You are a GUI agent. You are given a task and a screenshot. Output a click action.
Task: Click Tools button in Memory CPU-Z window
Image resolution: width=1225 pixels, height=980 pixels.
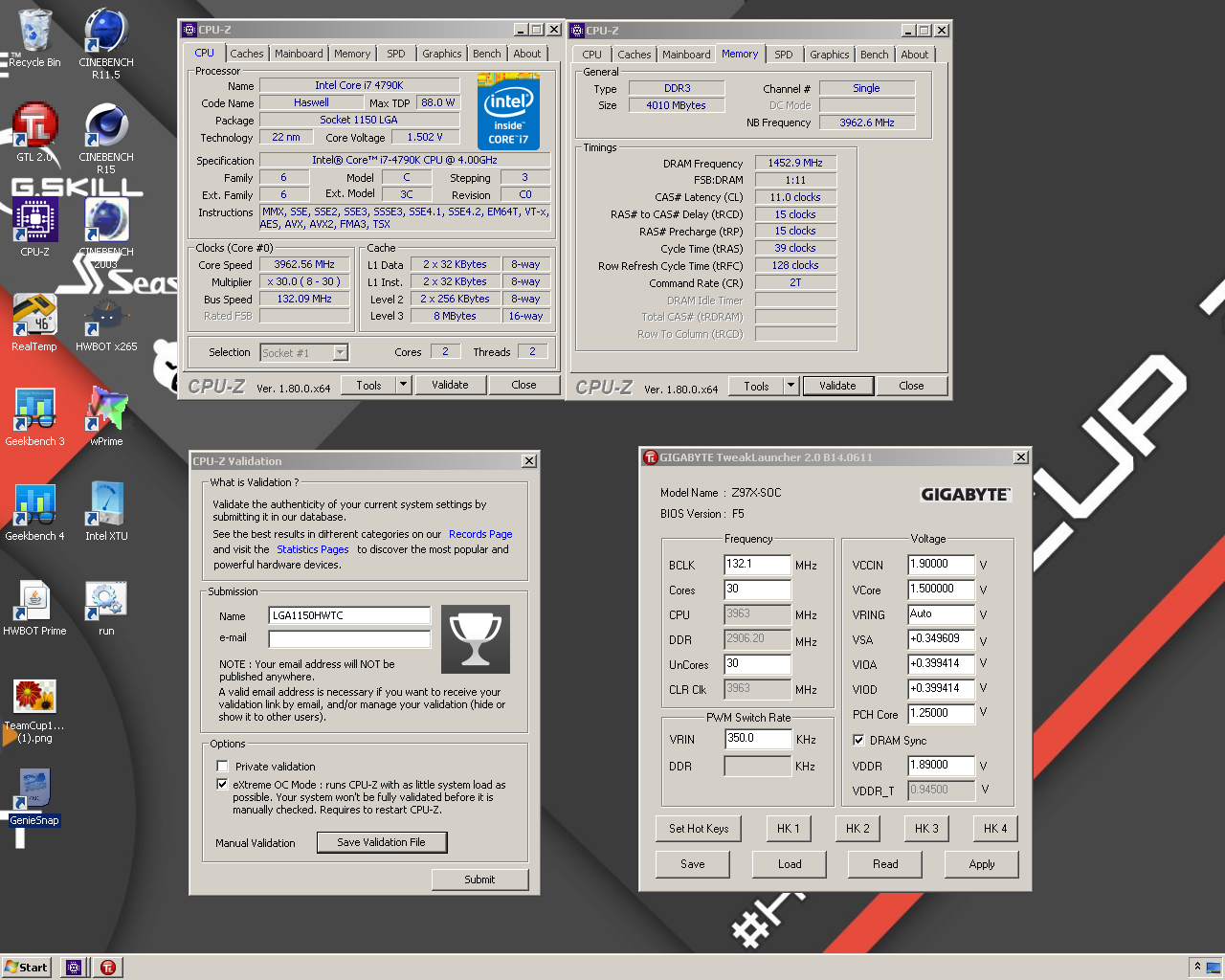click(x=756, y=386)
